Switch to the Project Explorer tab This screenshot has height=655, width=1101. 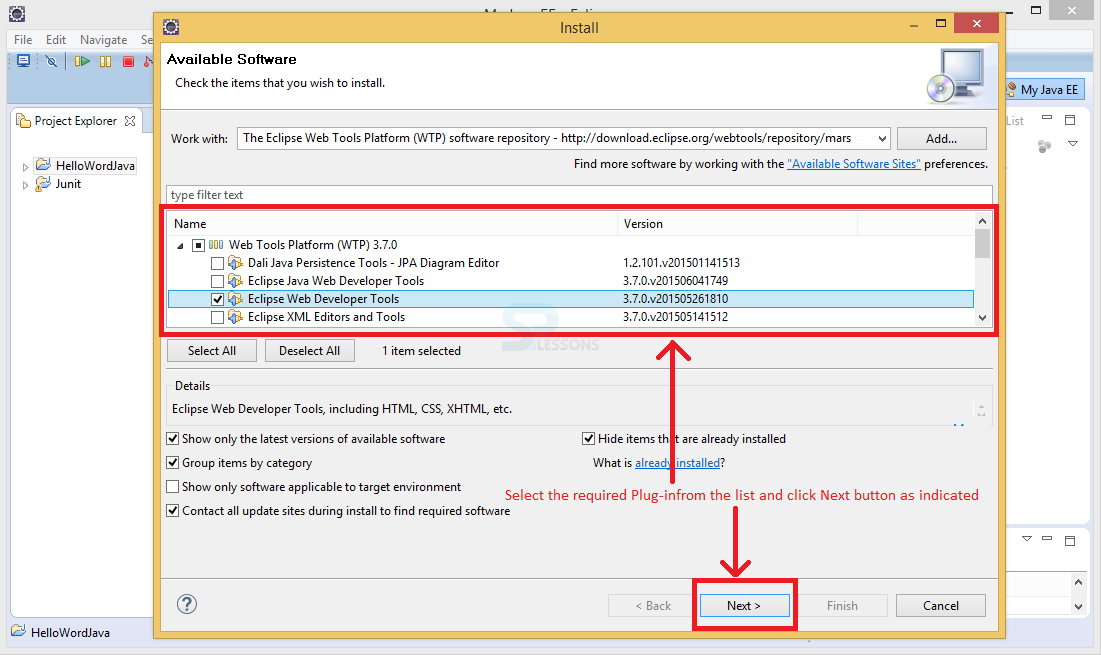pyautogui.click(x=76, y=121)
